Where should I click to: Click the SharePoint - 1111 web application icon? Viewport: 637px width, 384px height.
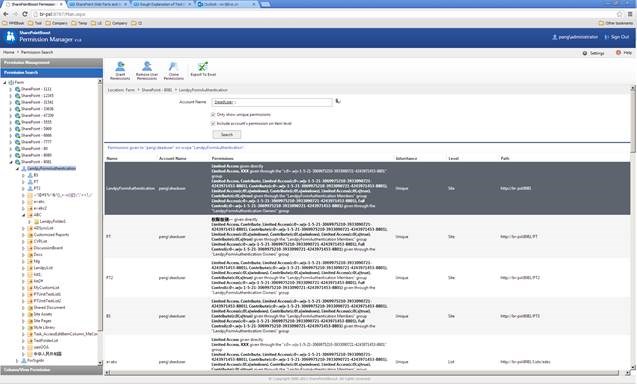(17, 89)
